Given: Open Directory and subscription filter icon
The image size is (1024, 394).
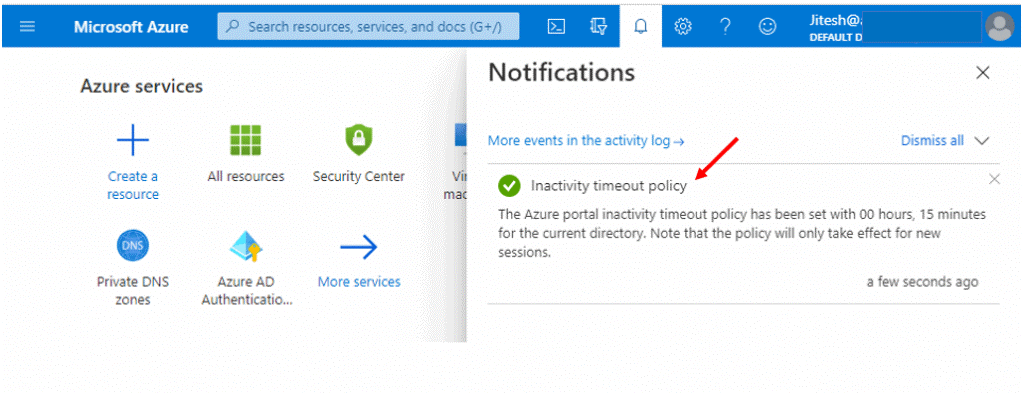Looking at the screenshot, I should pyautogui.click(x=598, y=27).
